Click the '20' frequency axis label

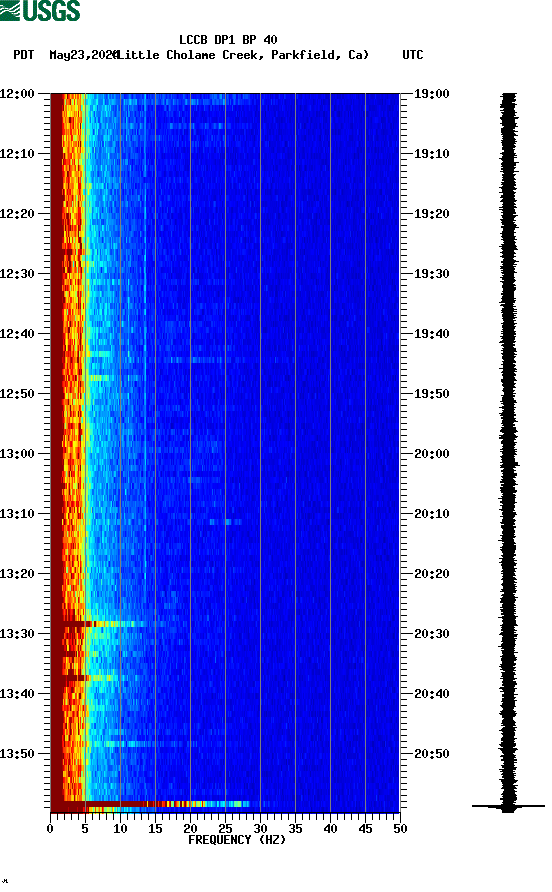(x=190, y=829)
